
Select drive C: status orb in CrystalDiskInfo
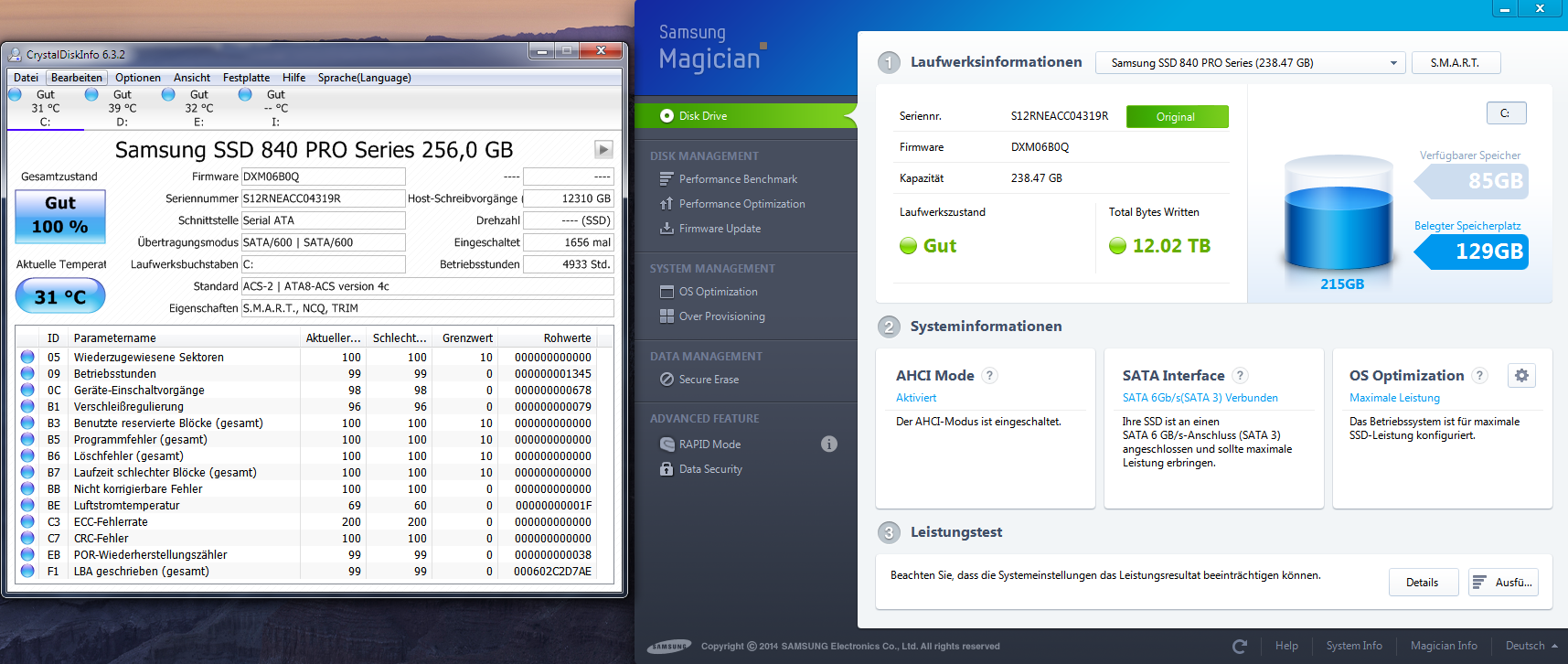[x=15, y=94]
